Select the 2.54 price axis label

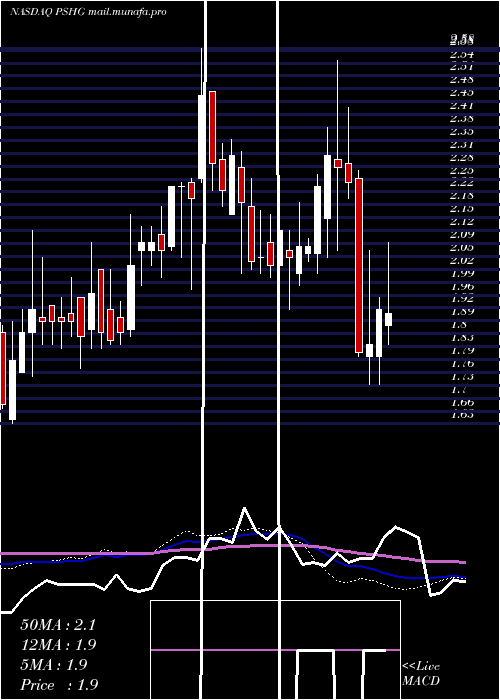coord(462,54)
